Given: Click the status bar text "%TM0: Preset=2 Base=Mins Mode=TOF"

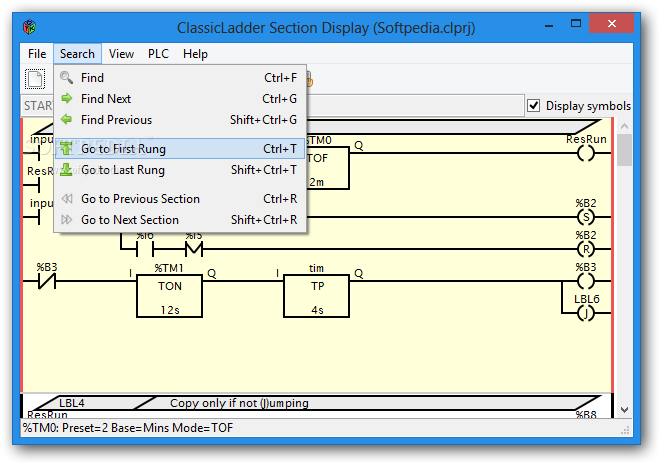Looking at the screenshot, I should [x=128, y=428].
